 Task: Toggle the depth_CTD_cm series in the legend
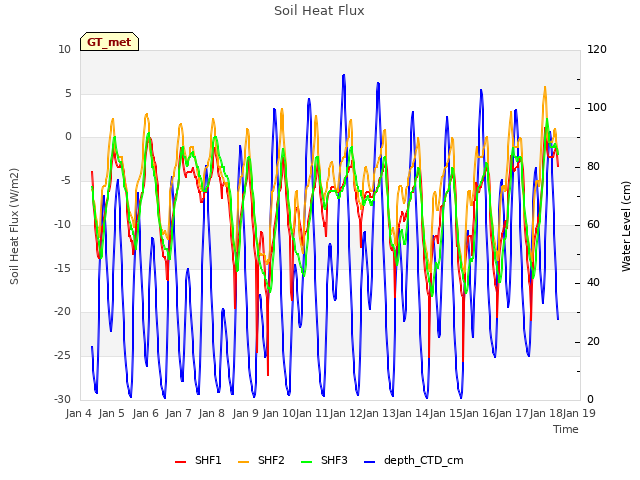pos(413,460)
